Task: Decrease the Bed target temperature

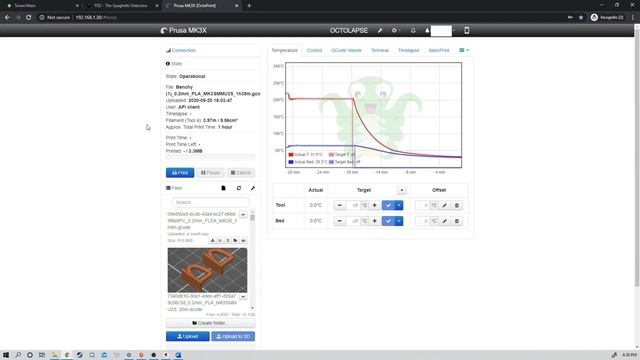Action: (x=339, y=221)
